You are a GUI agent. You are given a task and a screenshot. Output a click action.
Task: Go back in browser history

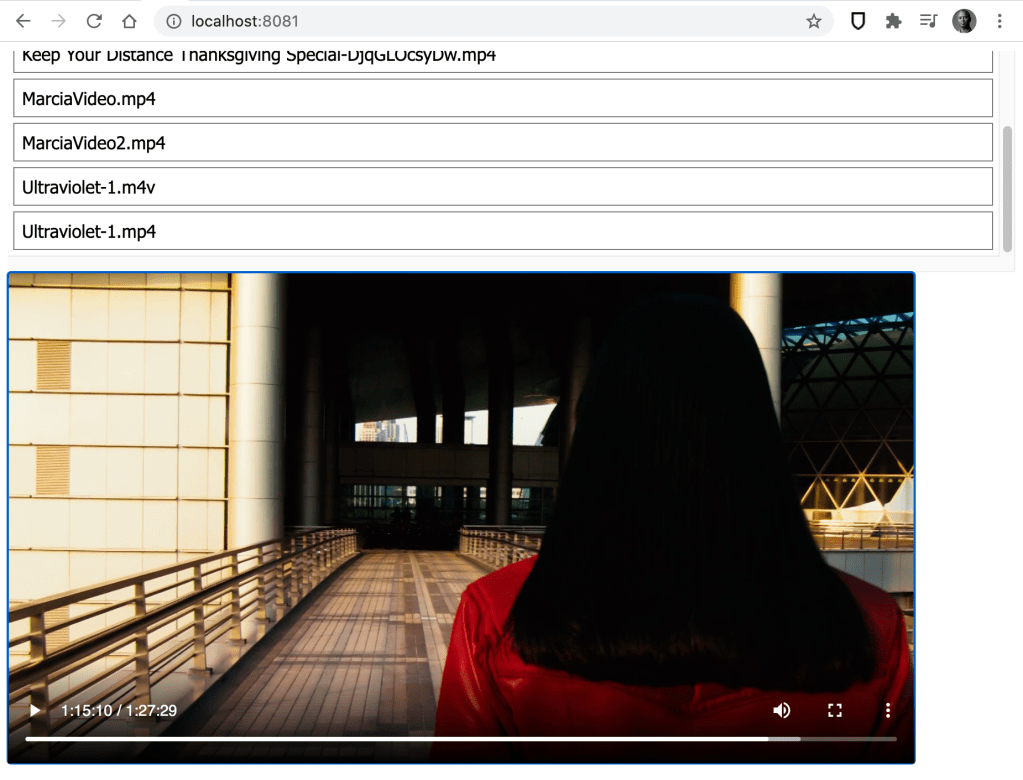coord(23,21)
